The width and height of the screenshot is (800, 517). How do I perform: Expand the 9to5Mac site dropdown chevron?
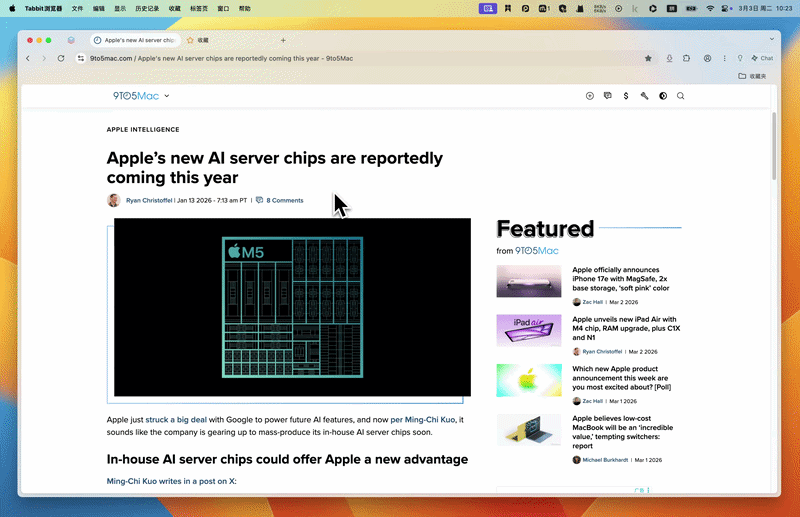click(x=167, y=96)
